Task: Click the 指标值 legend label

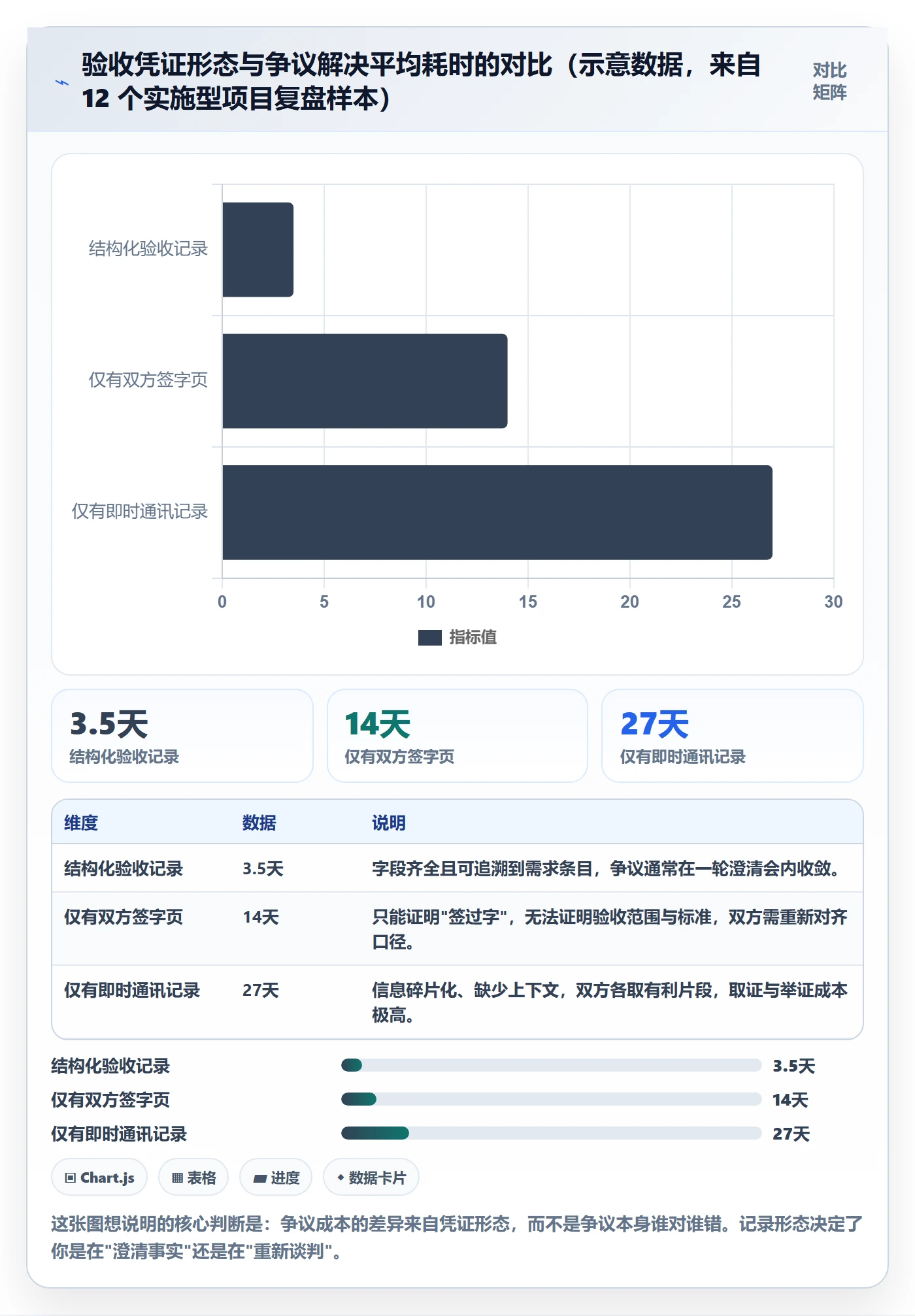Action: 473,638
